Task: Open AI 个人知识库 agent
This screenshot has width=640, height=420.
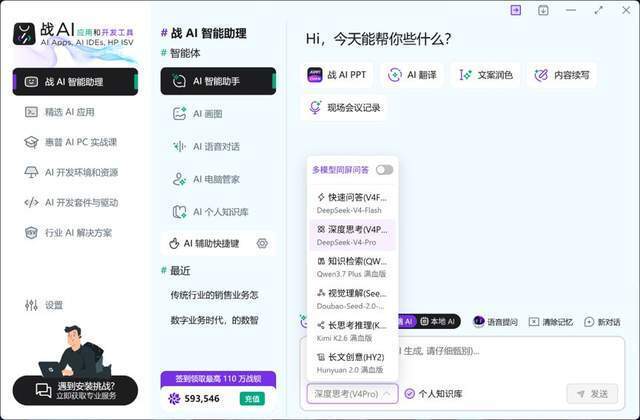Action: (210, 211)
